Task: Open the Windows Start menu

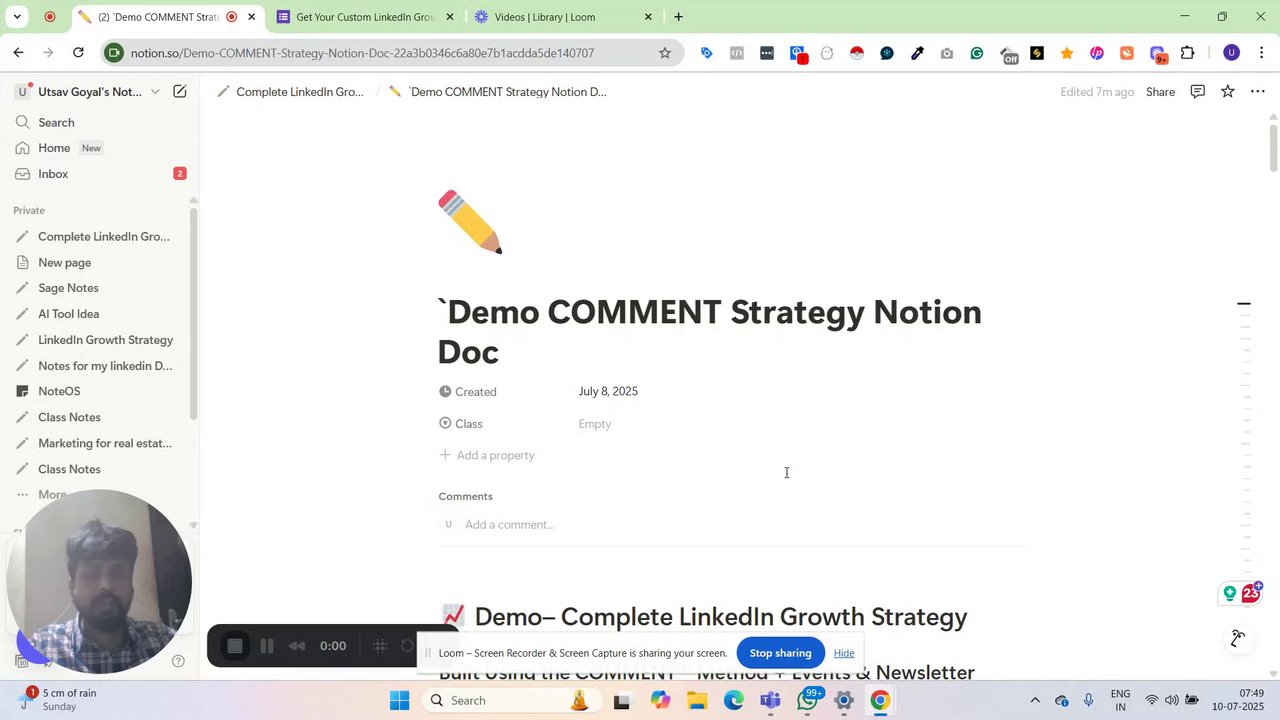Action: 399,700
